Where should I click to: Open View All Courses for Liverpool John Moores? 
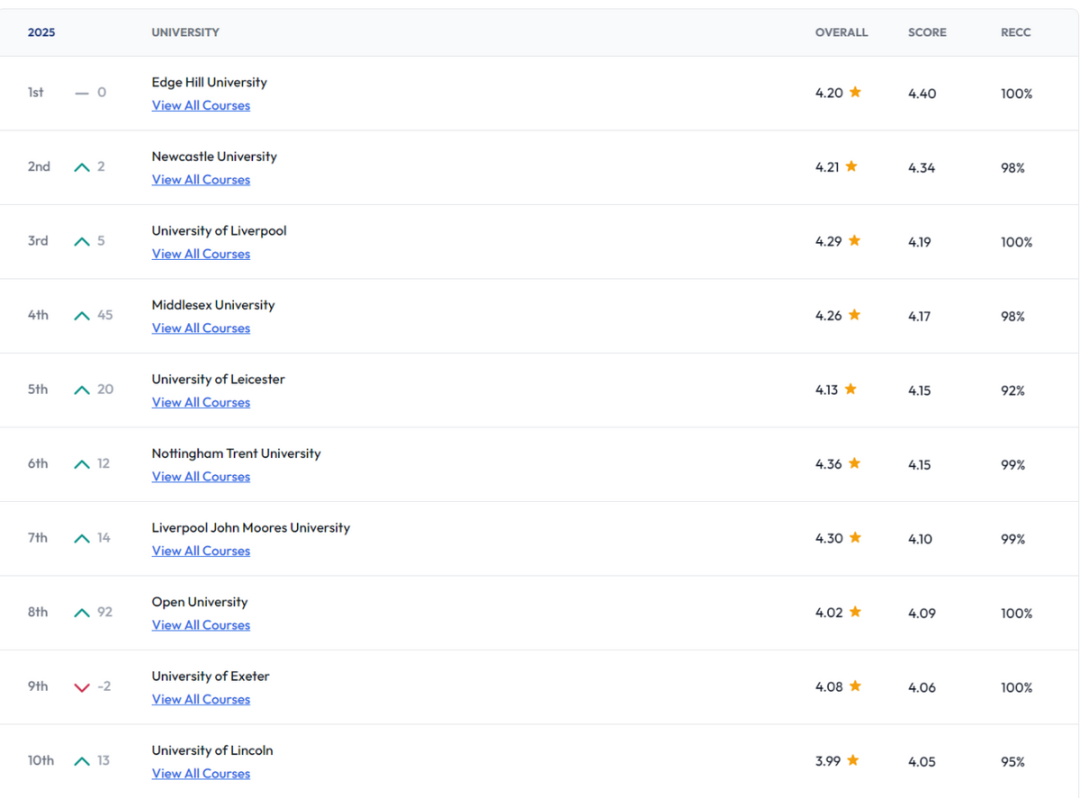click(200, 552)
